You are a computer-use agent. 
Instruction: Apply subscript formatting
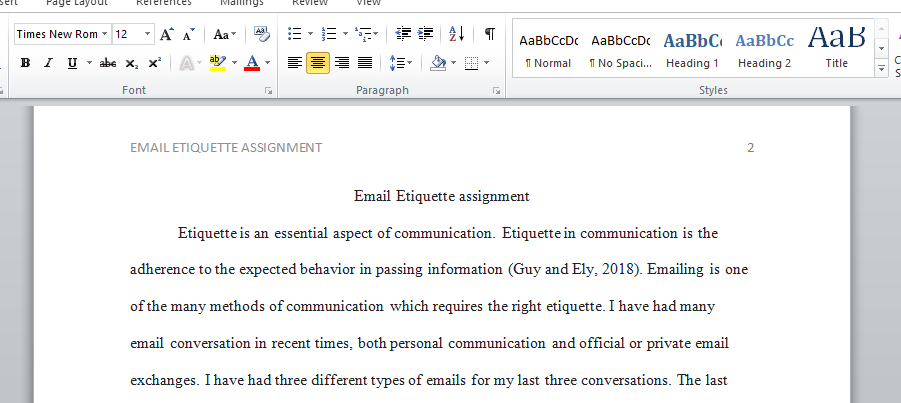(x=132, y=63)
